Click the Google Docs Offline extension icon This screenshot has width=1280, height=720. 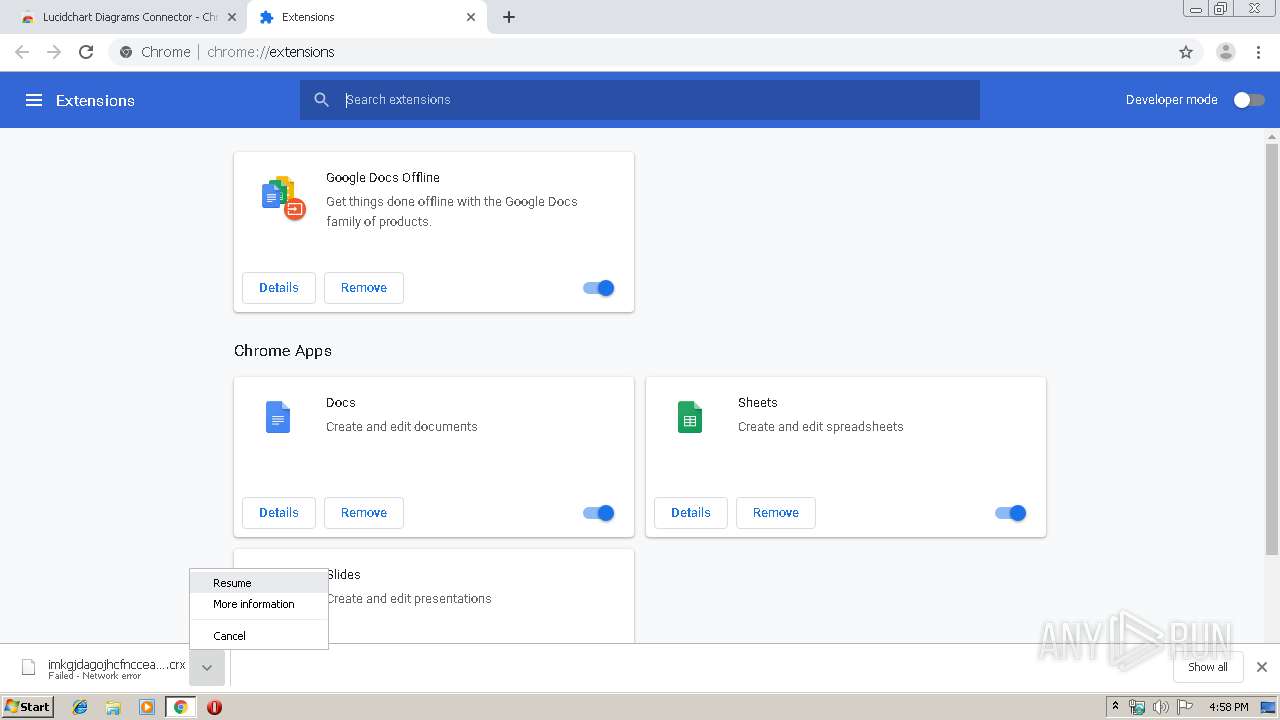[x=283, y=197]
